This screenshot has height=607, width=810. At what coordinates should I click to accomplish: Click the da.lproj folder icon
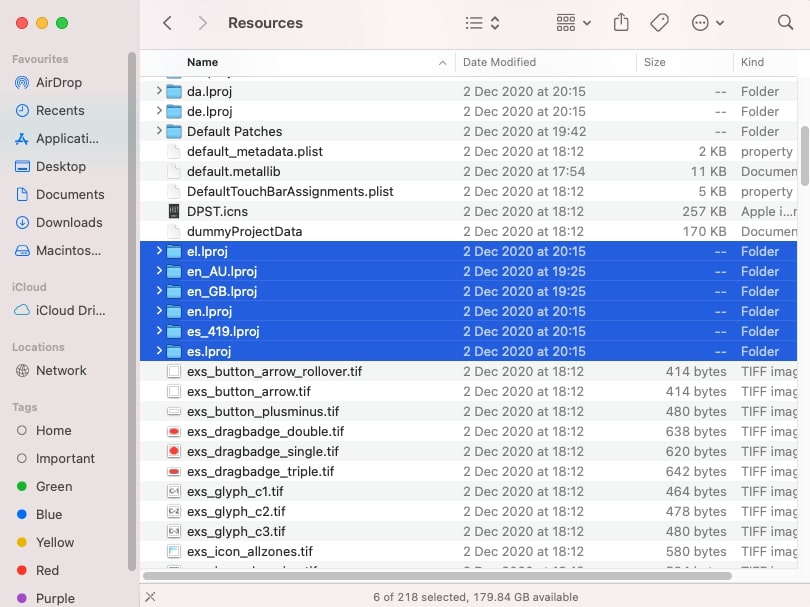coord(174,91)
